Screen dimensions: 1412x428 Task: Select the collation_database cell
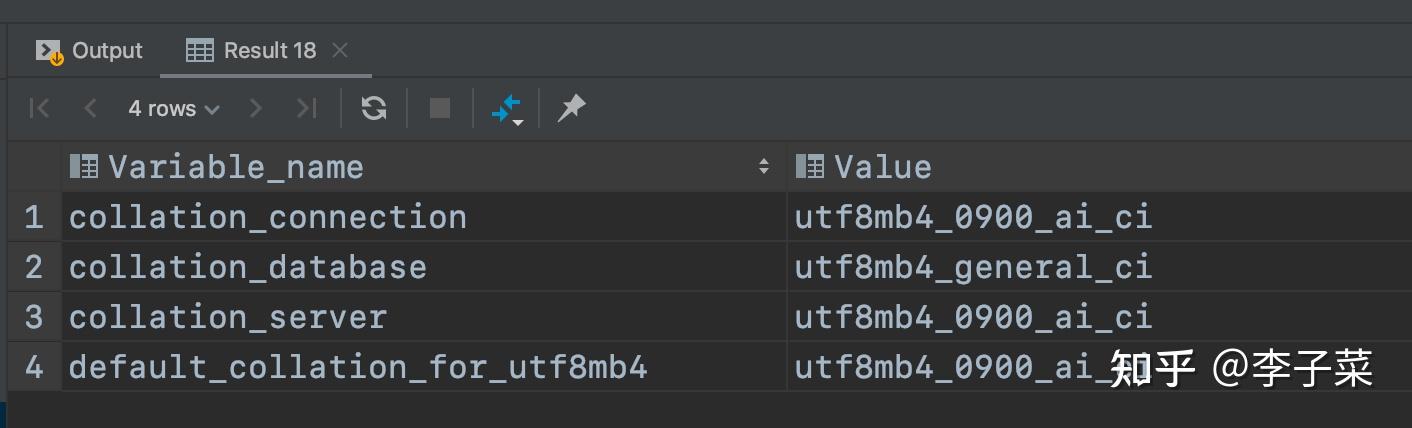[x=248, y=267]
